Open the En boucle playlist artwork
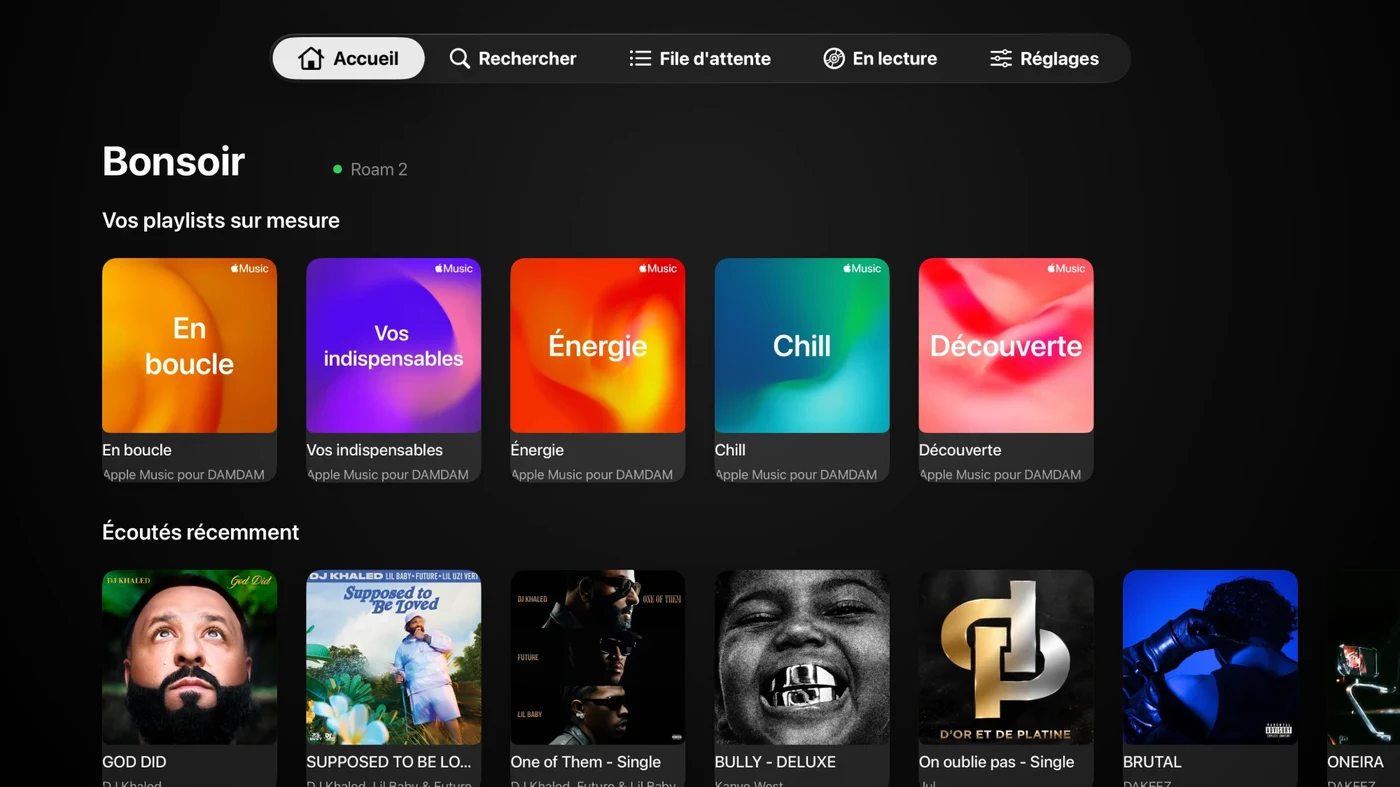The width and height of the screenshot is (1400, 787). [x=190, y=346]
